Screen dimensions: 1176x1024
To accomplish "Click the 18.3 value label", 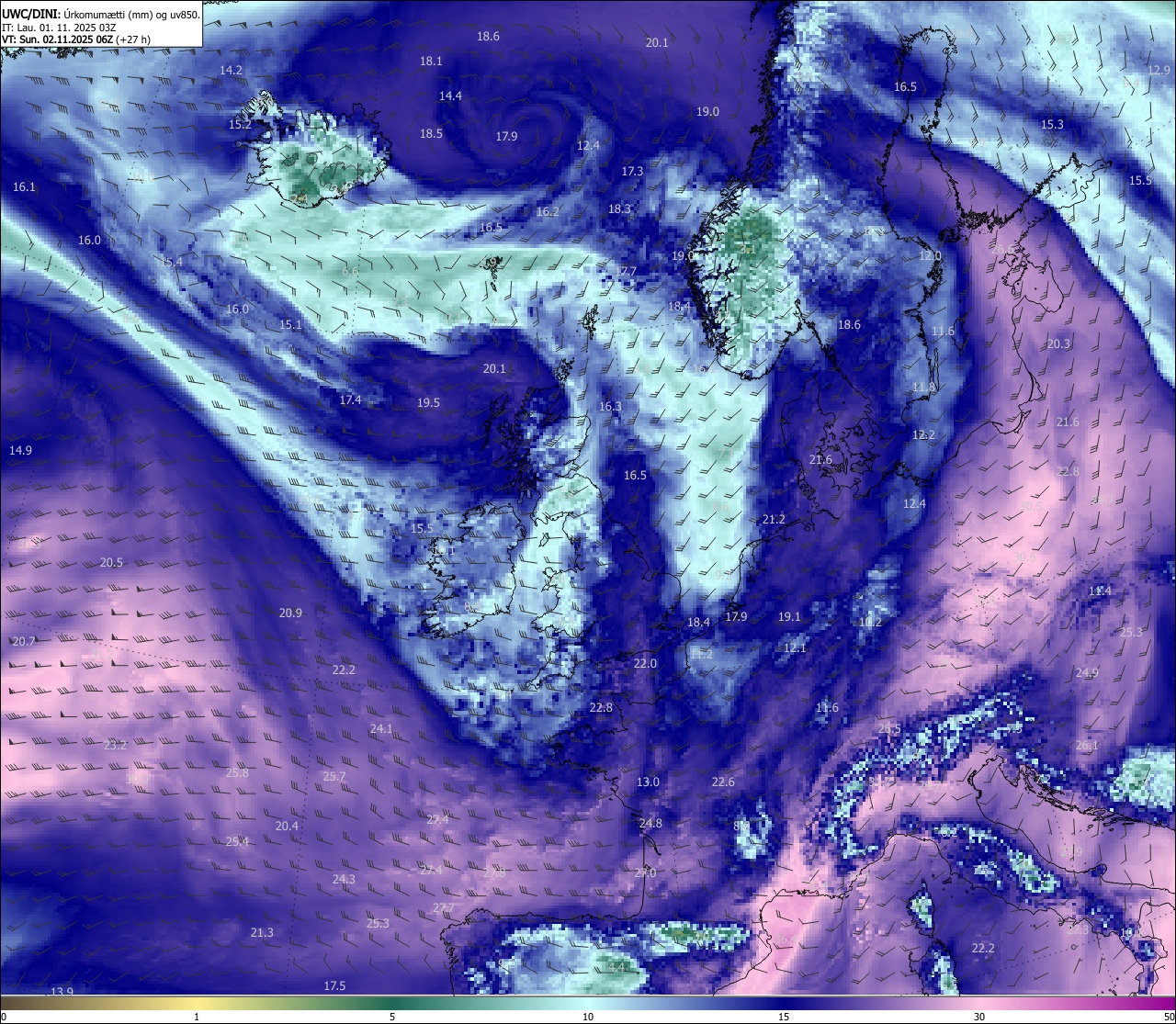I will (619, 208).
